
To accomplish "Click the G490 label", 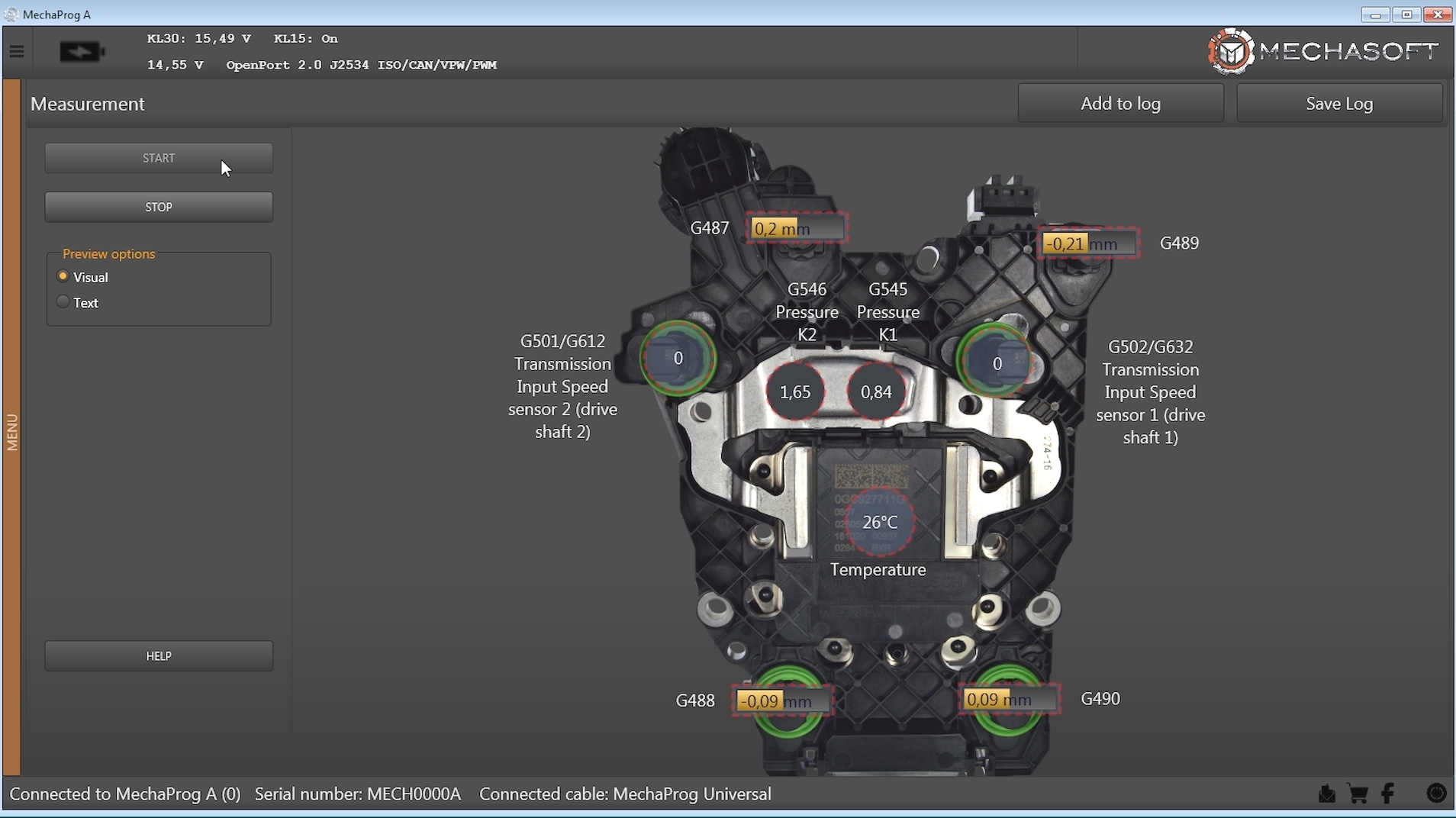I will click(1100, 699).
